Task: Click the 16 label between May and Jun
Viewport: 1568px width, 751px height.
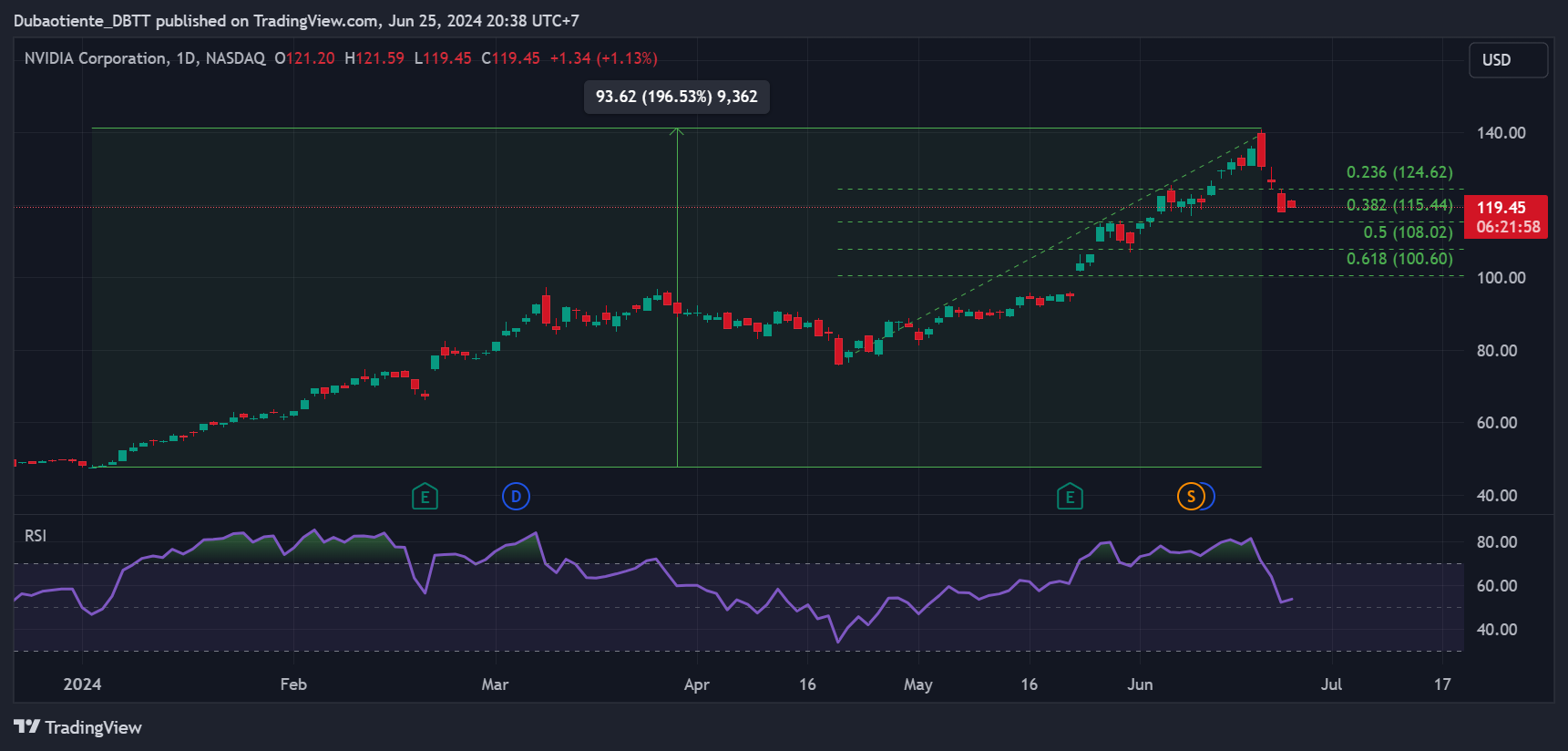Action: pyautogui.click(x=1029, y=684)
